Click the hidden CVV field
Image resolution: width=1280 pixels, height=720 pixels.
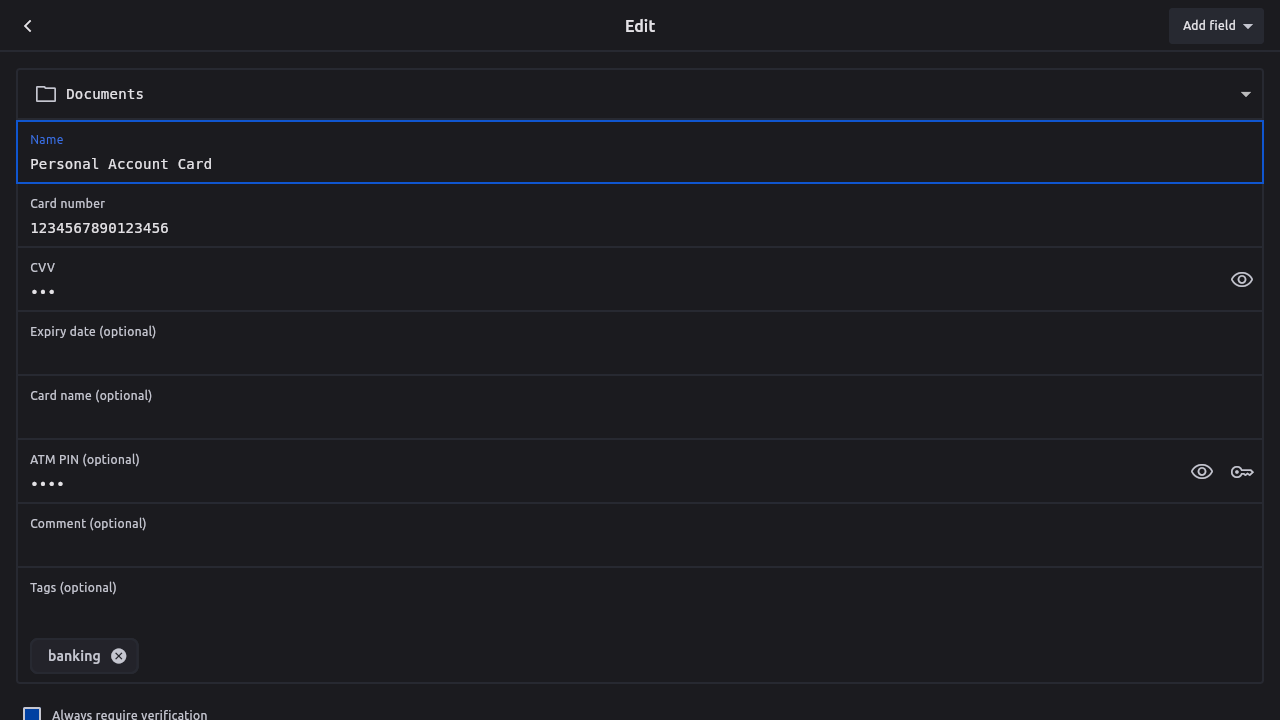coord(600,291)
